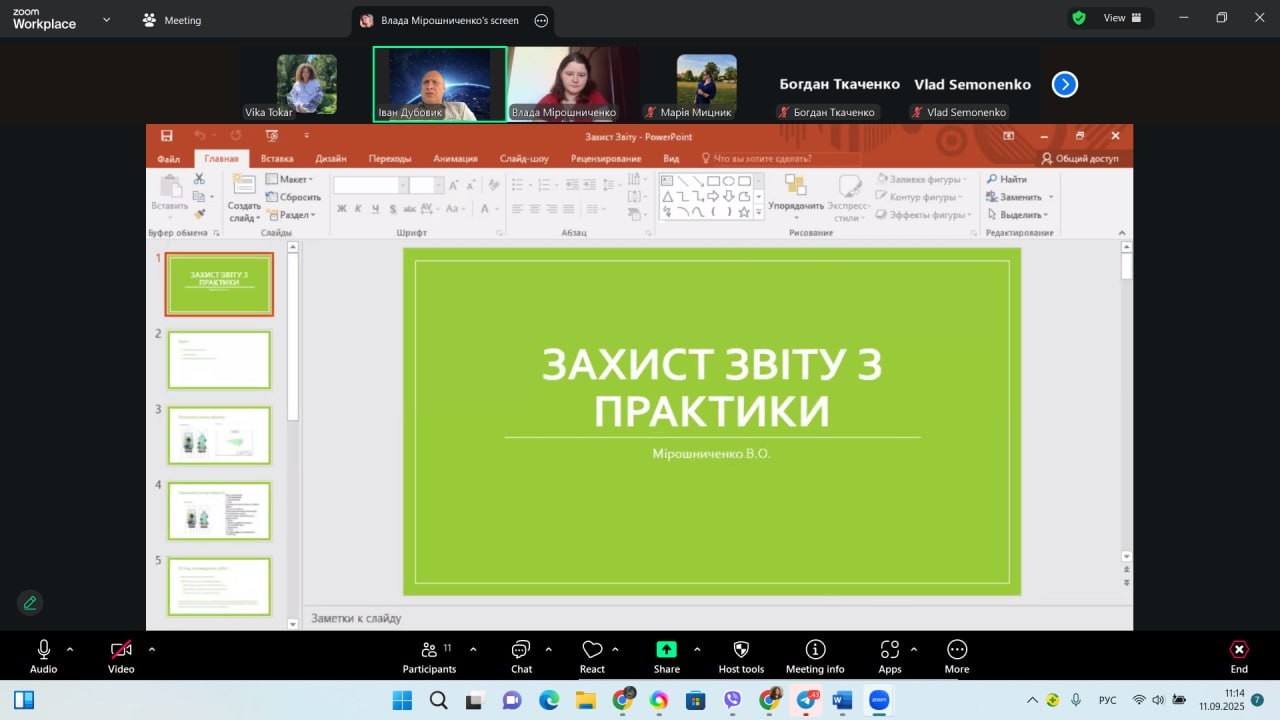This screenshot has height=720, width=1280.
Task: Click the red End meeting button
Action: [x=1238, y=651]
